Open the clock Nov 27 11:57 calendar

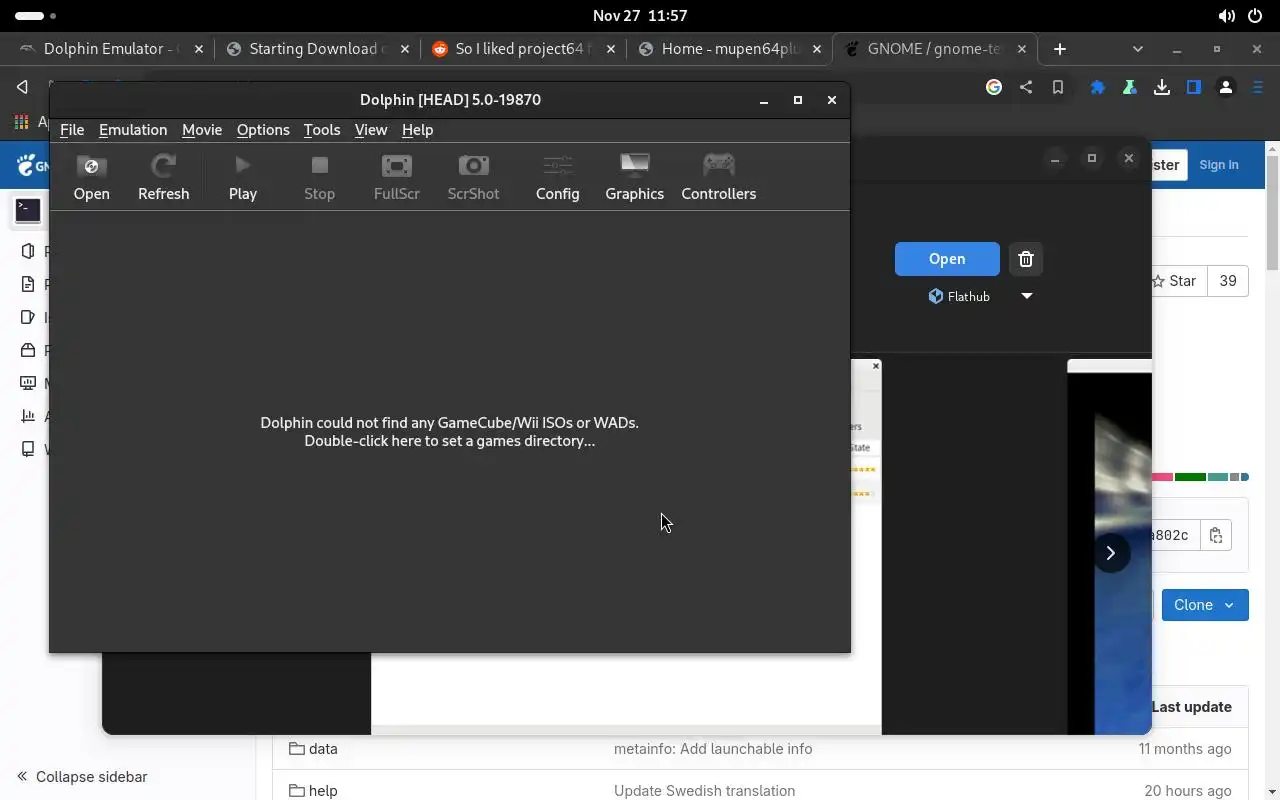[640, 16]
